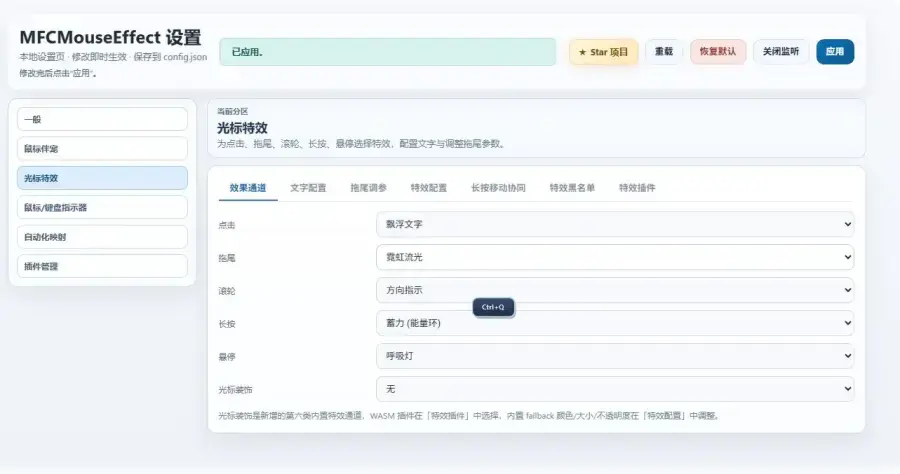Click the 光标特效 section heading
This screenshot has width=900, height=474.
pyautogui.click(x=242, y=127)
